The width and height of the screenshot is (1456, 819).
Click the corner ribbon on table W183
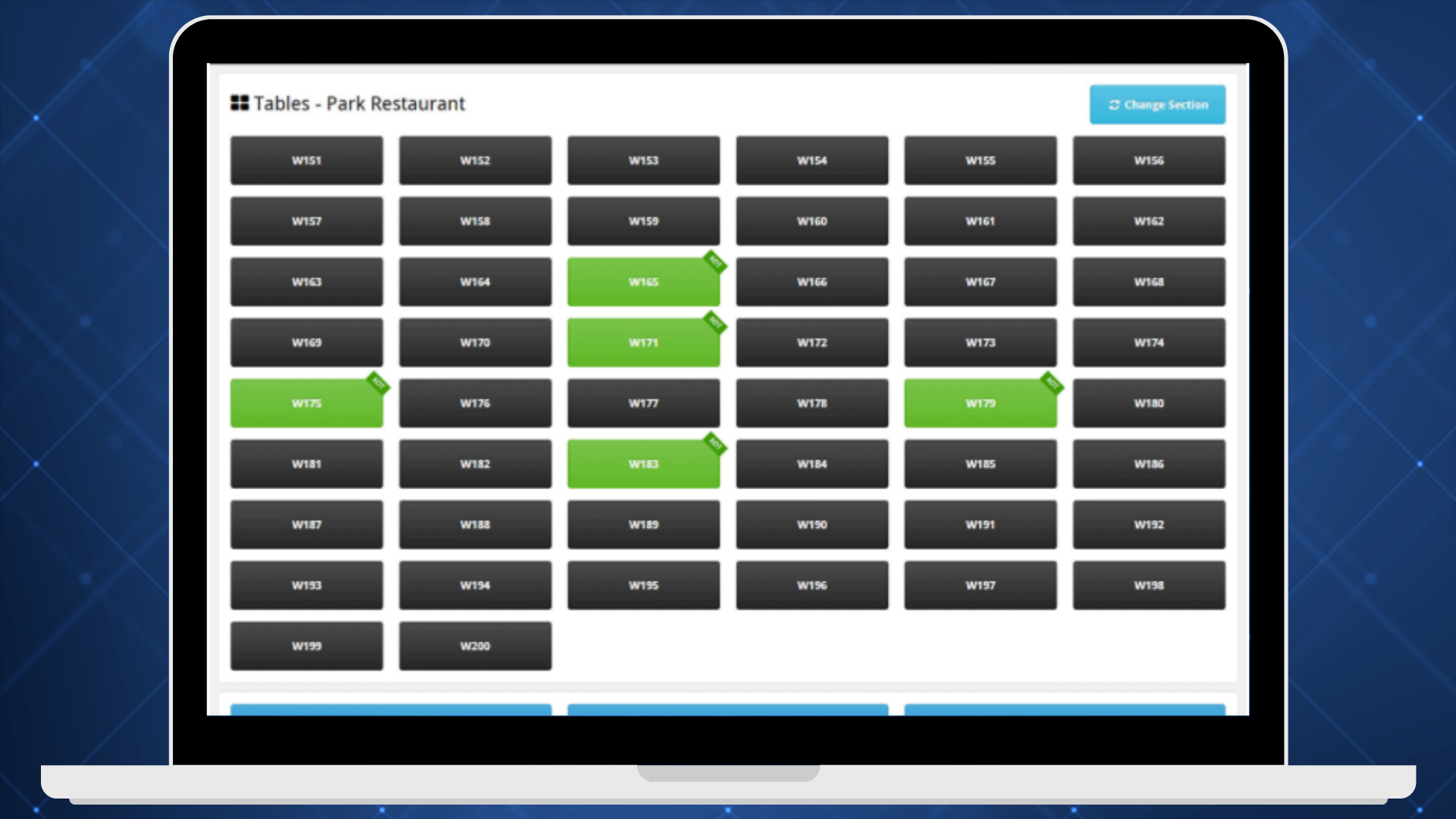point(714,444)
